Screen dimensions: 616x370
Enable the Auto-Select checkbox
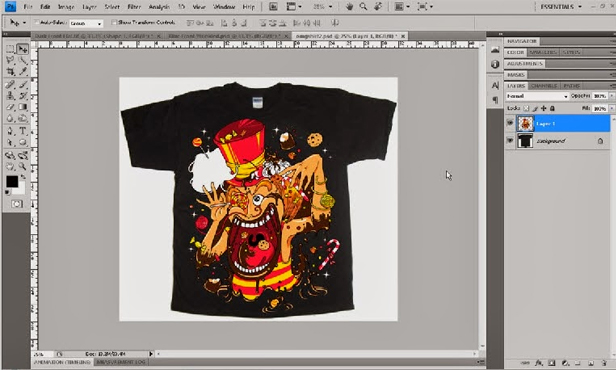pyautogui.click(x=37, y=23)
